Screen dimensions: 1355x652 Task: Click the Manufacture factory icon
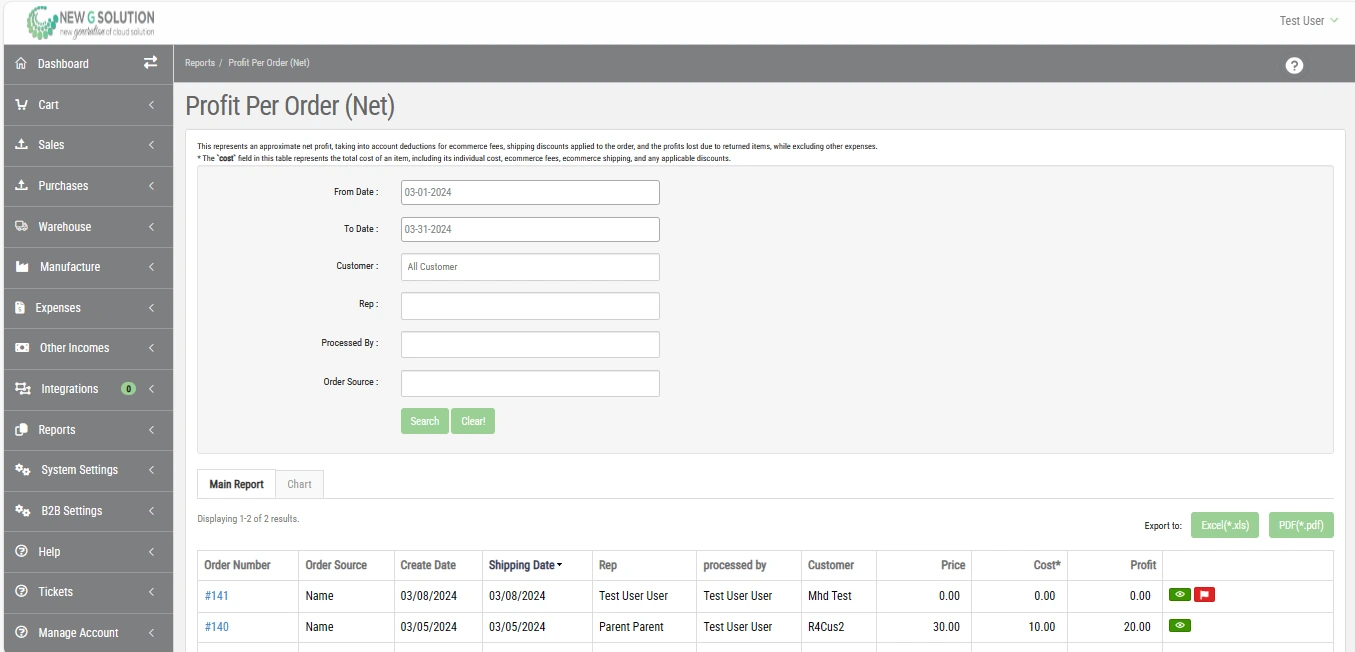22,267
